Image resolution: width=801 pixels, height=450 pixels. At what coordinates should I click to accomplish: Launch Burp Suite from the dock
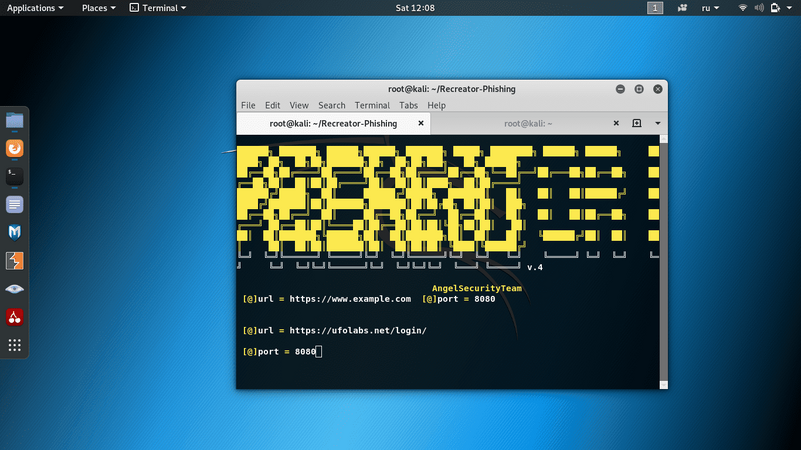click(14, 260)
